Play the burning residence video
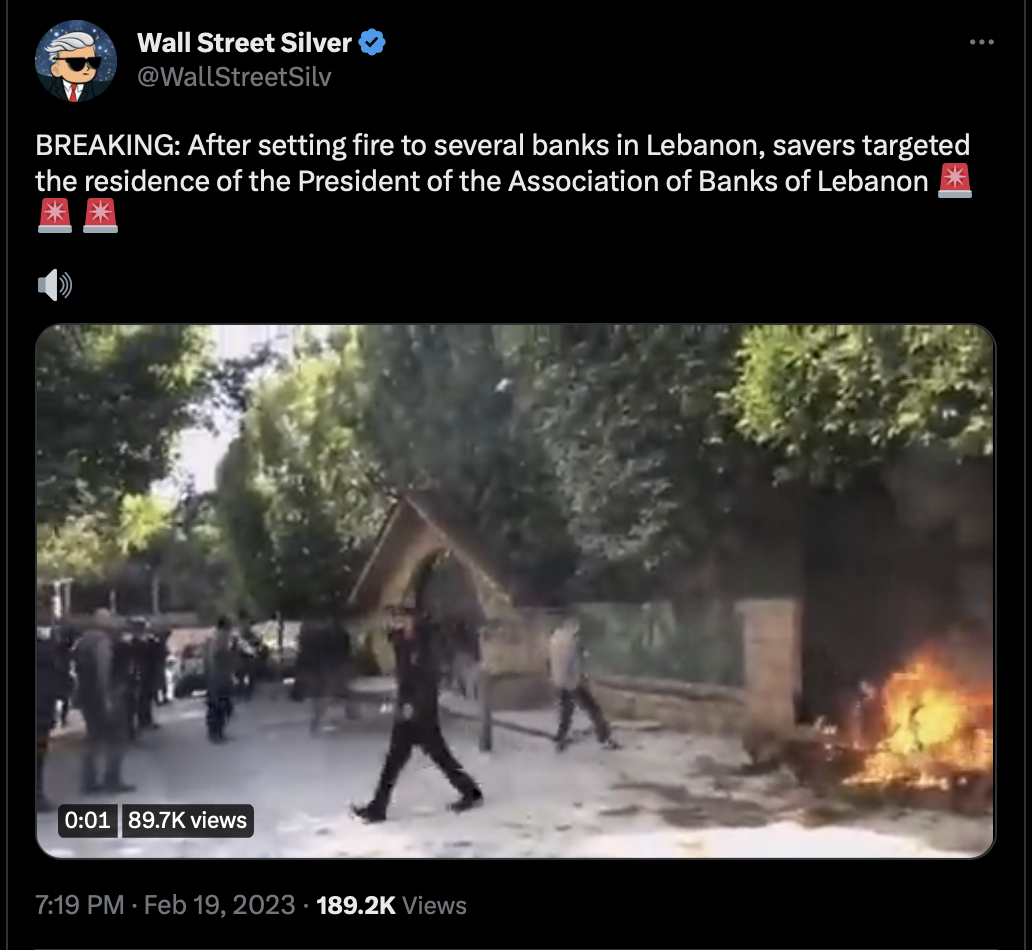This screenshot has width=1032, height=950. (515, 591)
